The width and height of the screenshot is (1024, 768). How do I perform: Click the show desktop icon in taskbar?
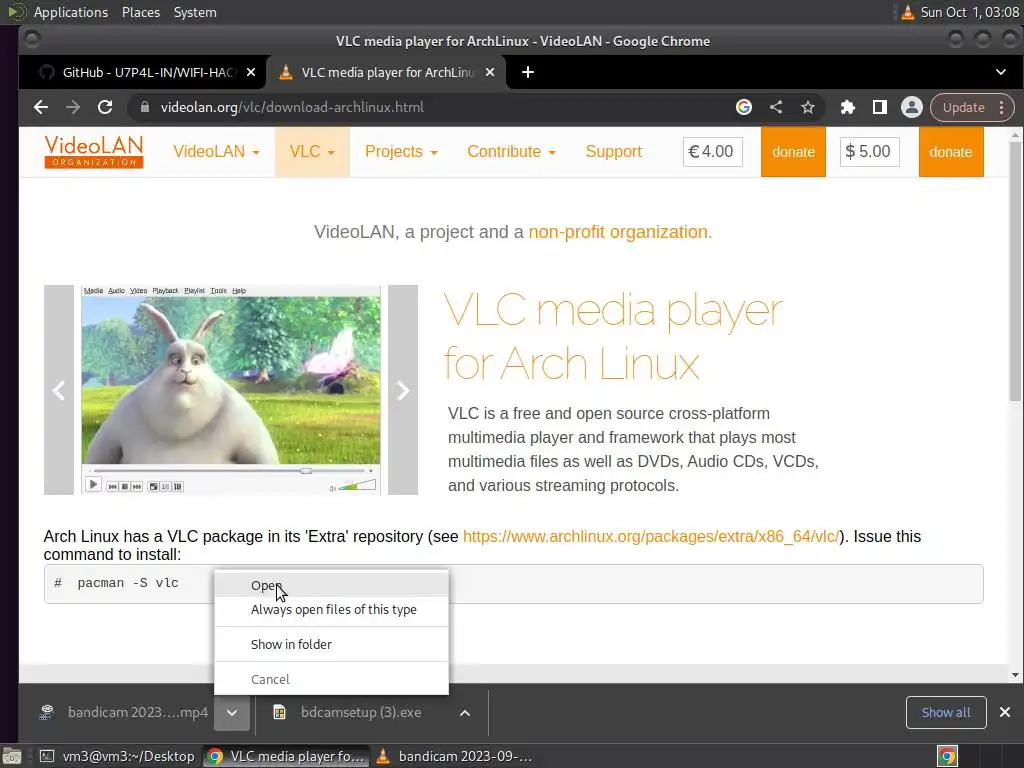12,756
